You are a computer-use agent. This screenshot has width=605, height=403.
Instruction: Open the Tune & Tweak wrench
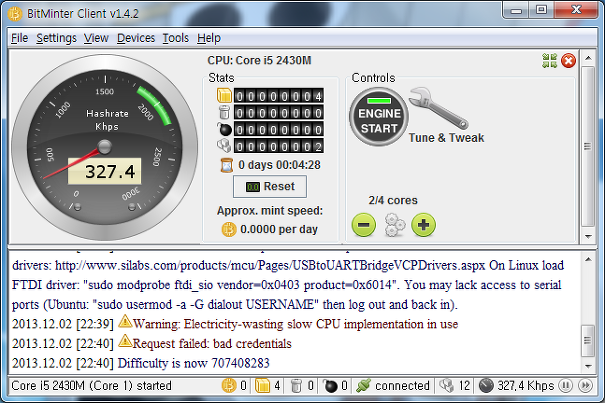[x=439, y=108]
